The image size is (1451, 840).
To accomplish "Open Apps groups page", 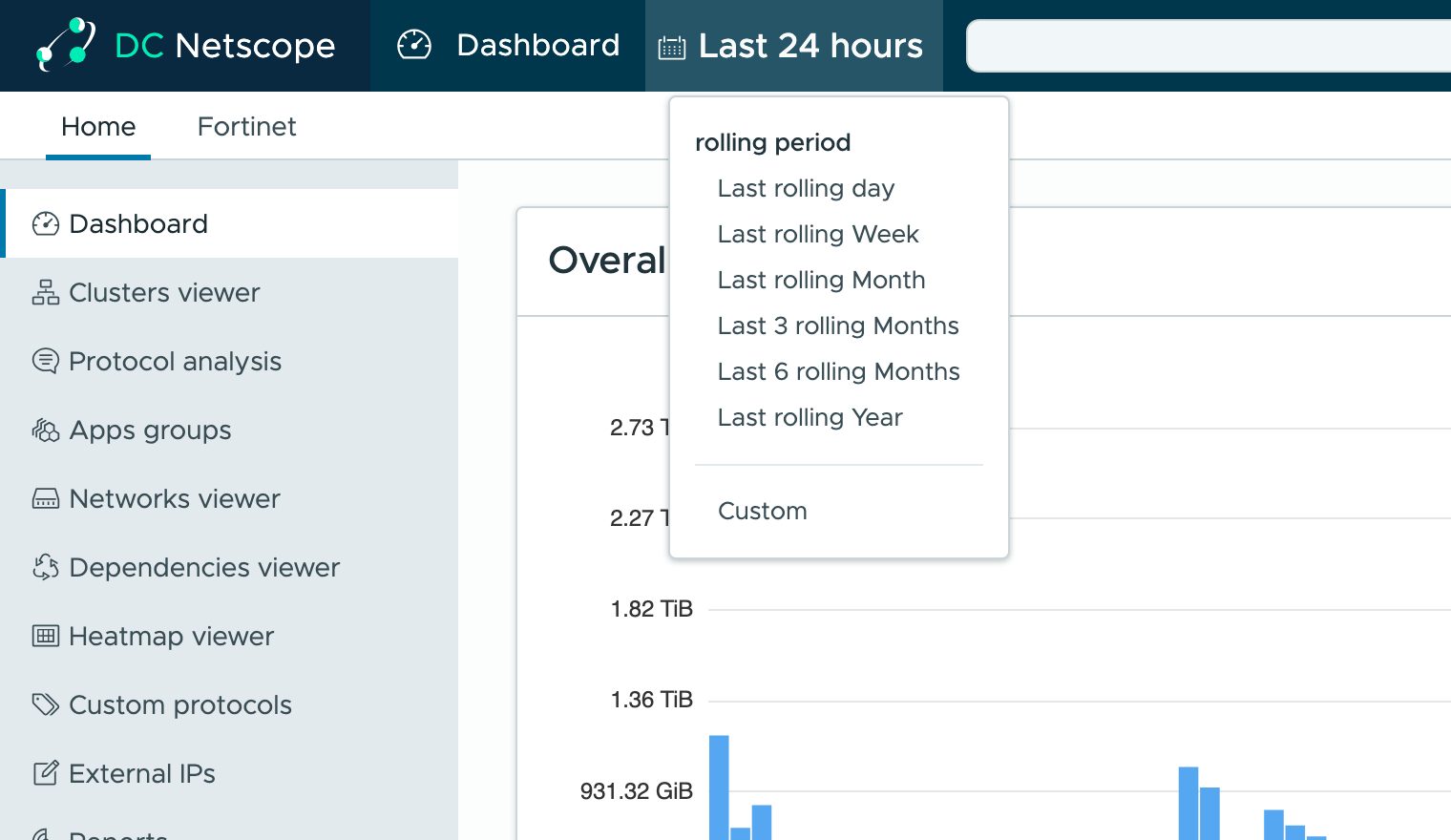I will pyautogui.click(x=229, y=430).
